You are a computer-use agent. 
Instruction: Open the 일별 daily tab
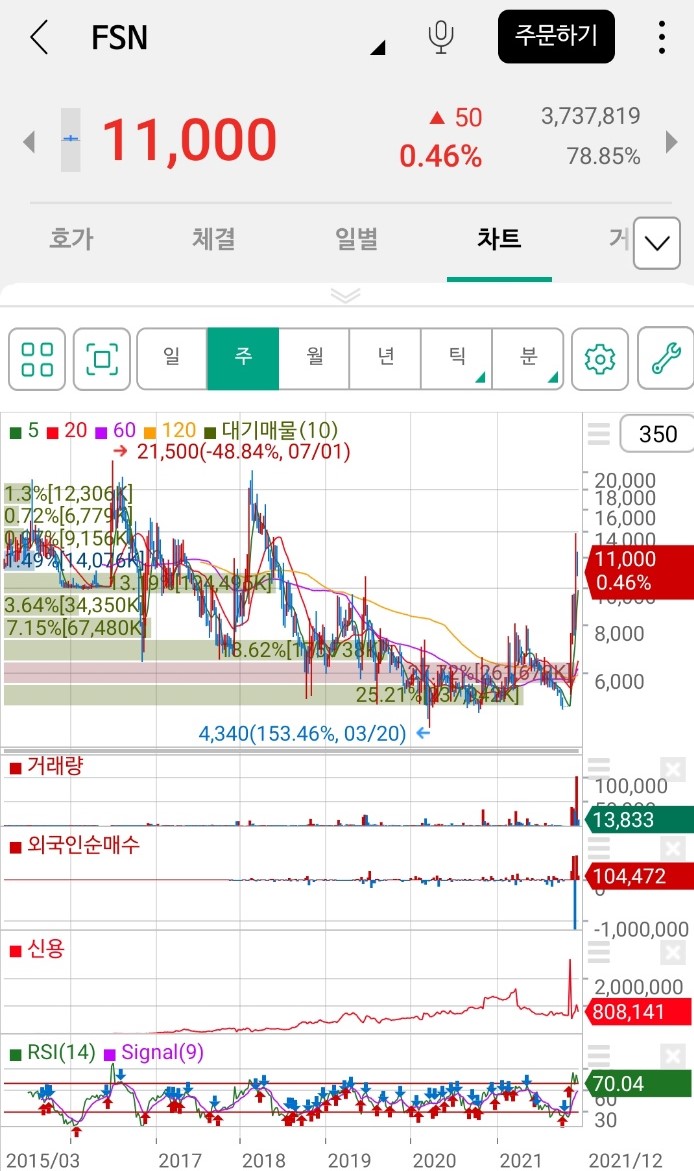click(356, 239)
